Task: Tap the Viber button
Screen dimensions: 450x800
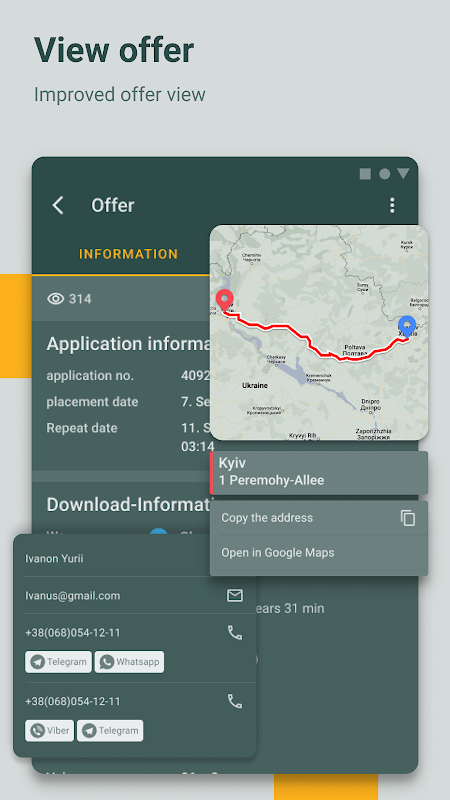Action: 49,731
